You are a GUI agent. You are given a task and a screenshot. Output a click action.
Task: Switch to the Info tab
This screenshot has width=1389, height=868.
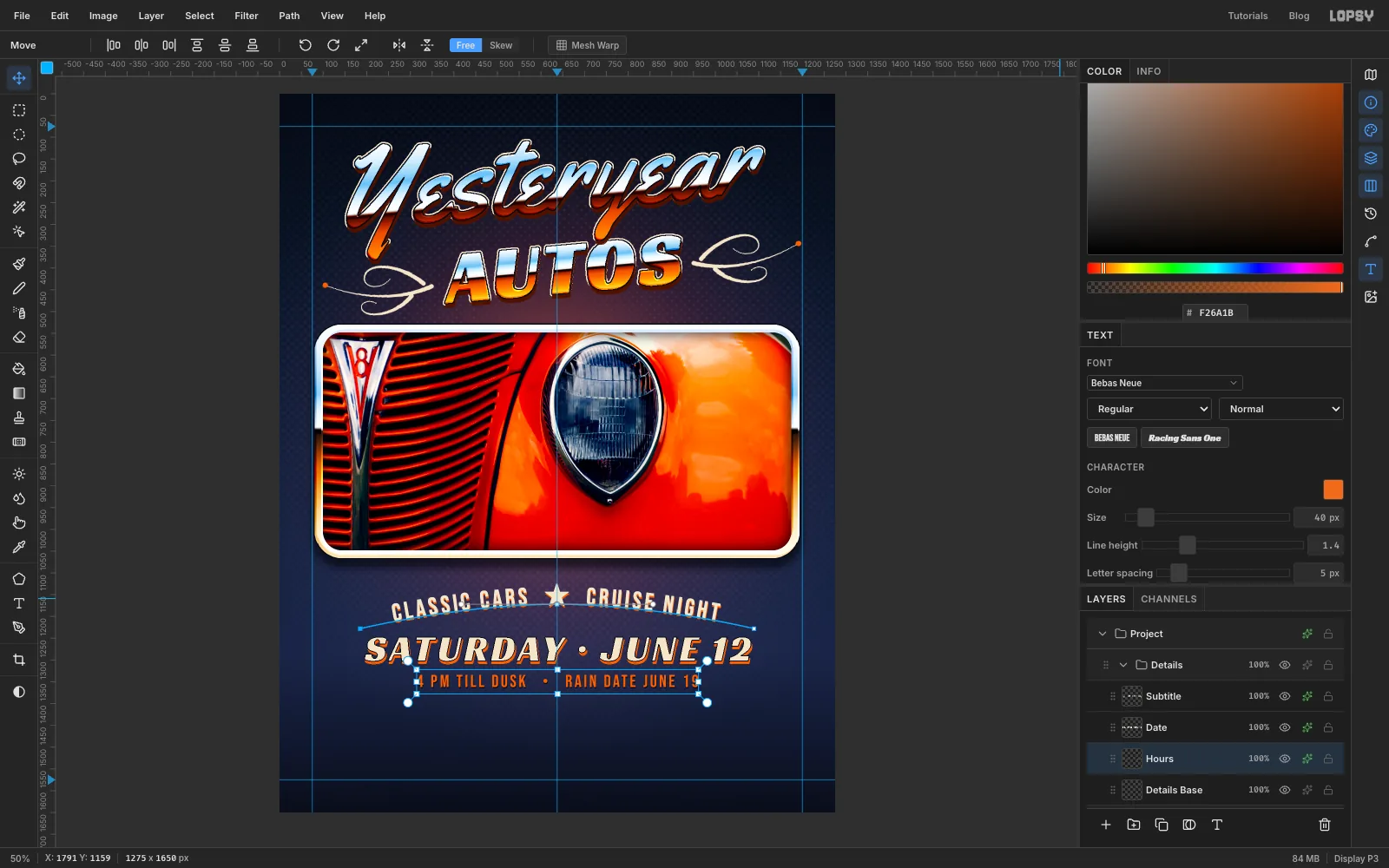(x=1149, y=71)
